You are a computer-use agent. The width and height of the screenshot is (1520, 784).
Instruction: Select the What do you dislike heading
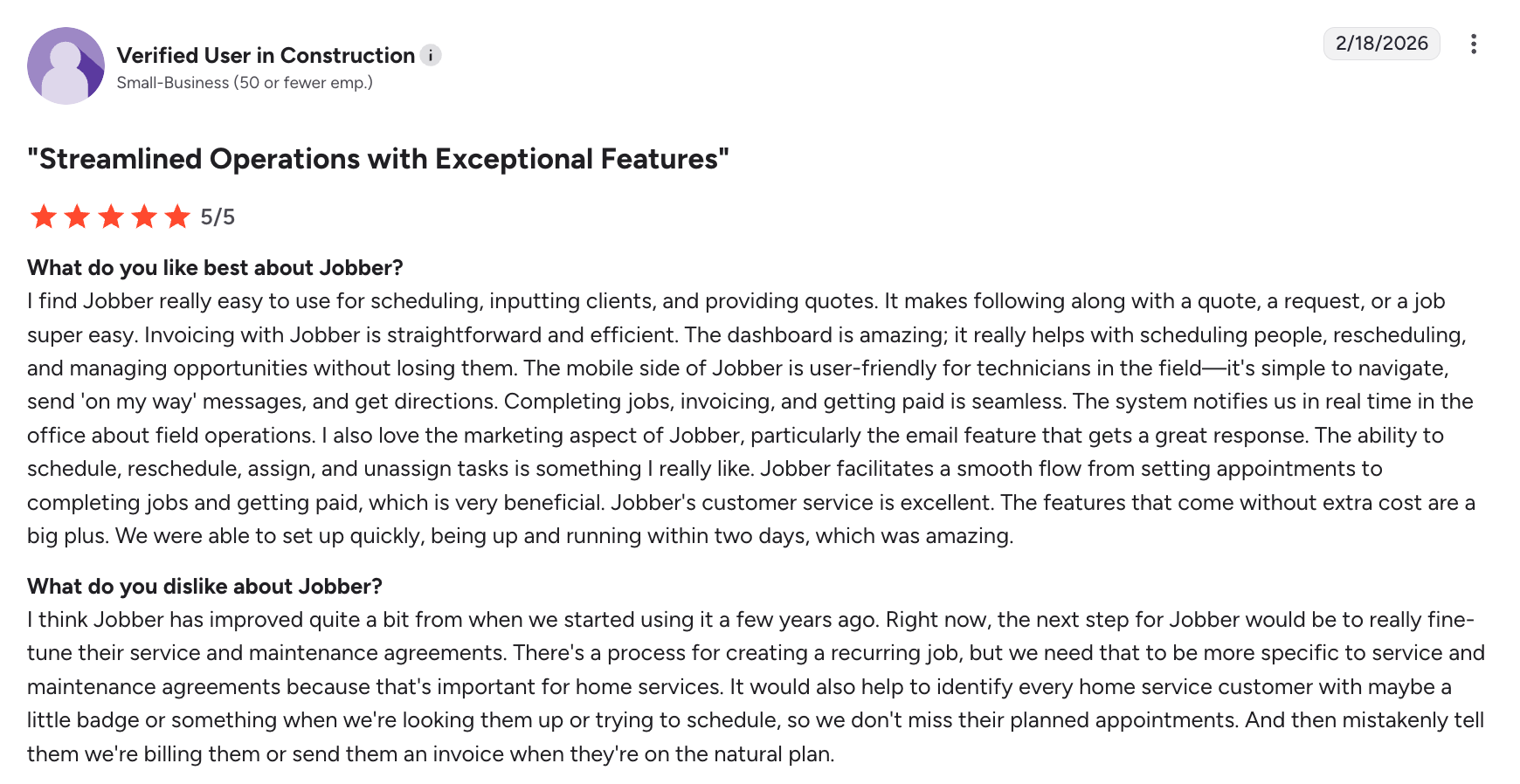pyautogui.click(x=204, y=586)
